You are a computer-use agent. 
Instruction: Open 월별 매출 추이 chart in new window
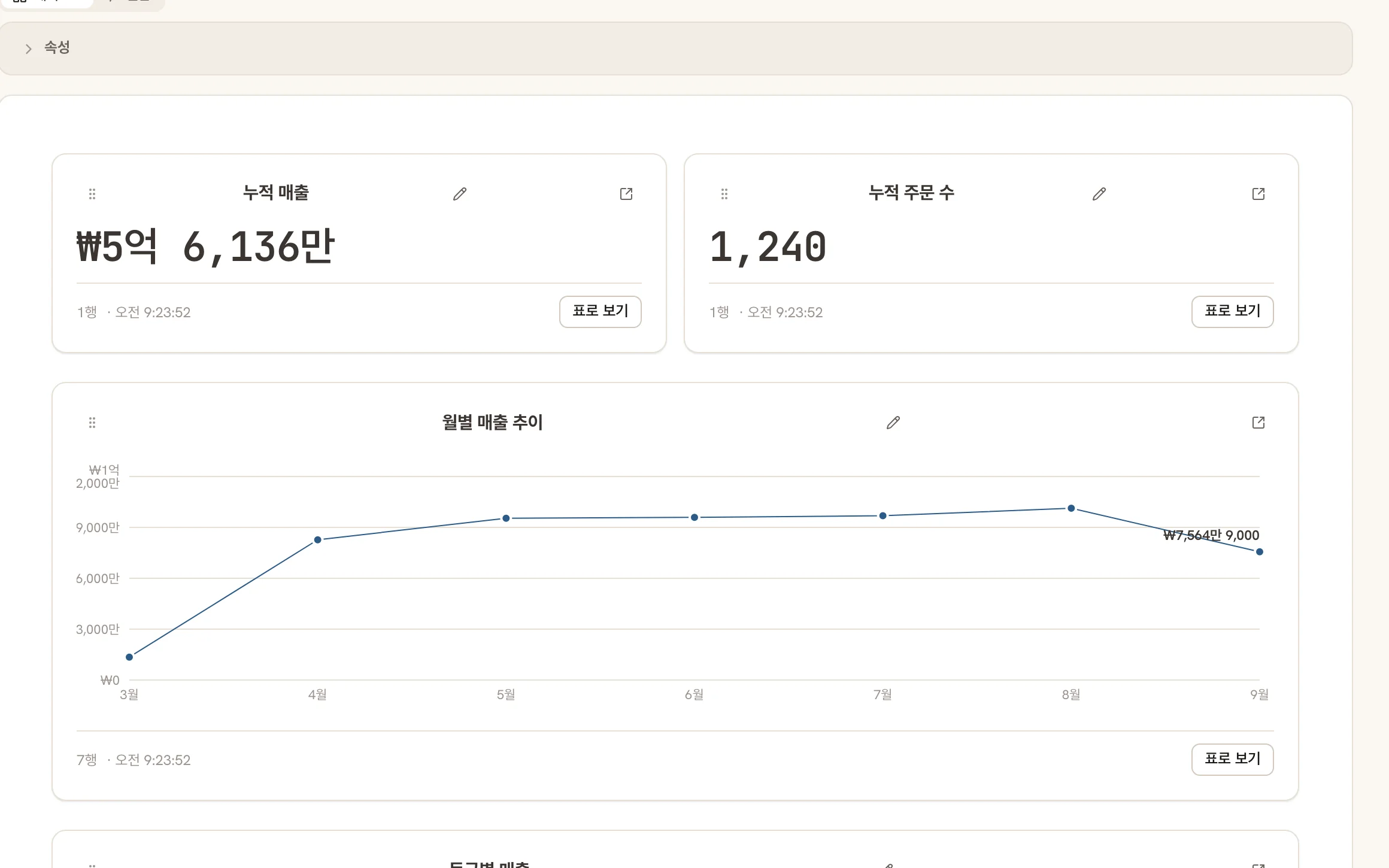[1258, 423]
